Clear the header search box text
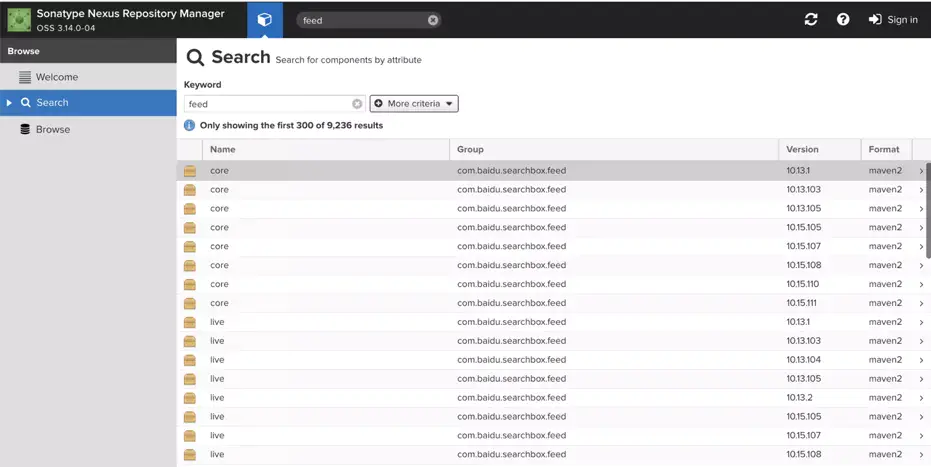The height and width of the screenshot is (467, 931). (433, 20)
